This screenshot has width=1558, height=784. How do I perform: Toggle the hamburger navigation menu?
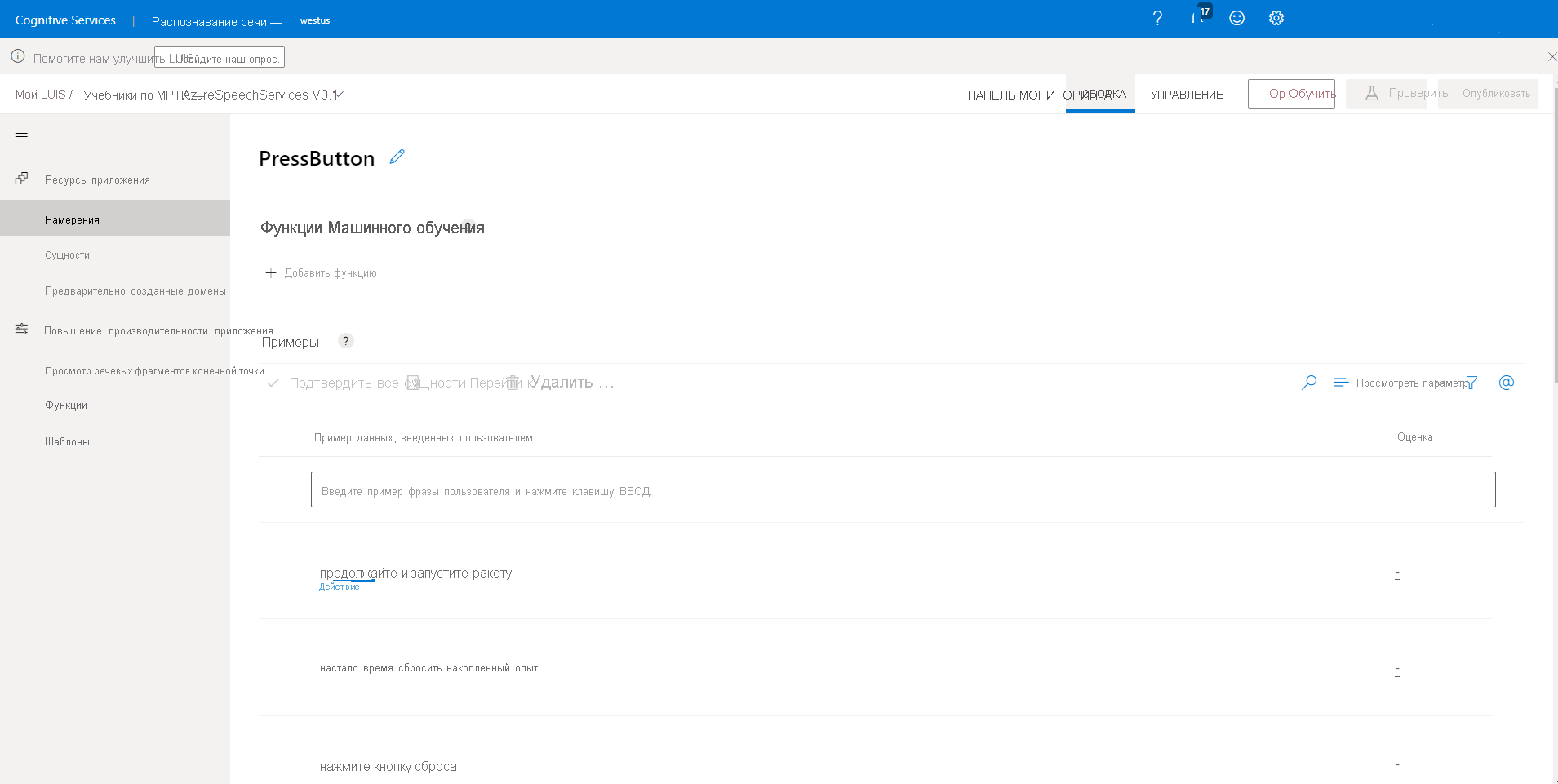click(22, 136)
